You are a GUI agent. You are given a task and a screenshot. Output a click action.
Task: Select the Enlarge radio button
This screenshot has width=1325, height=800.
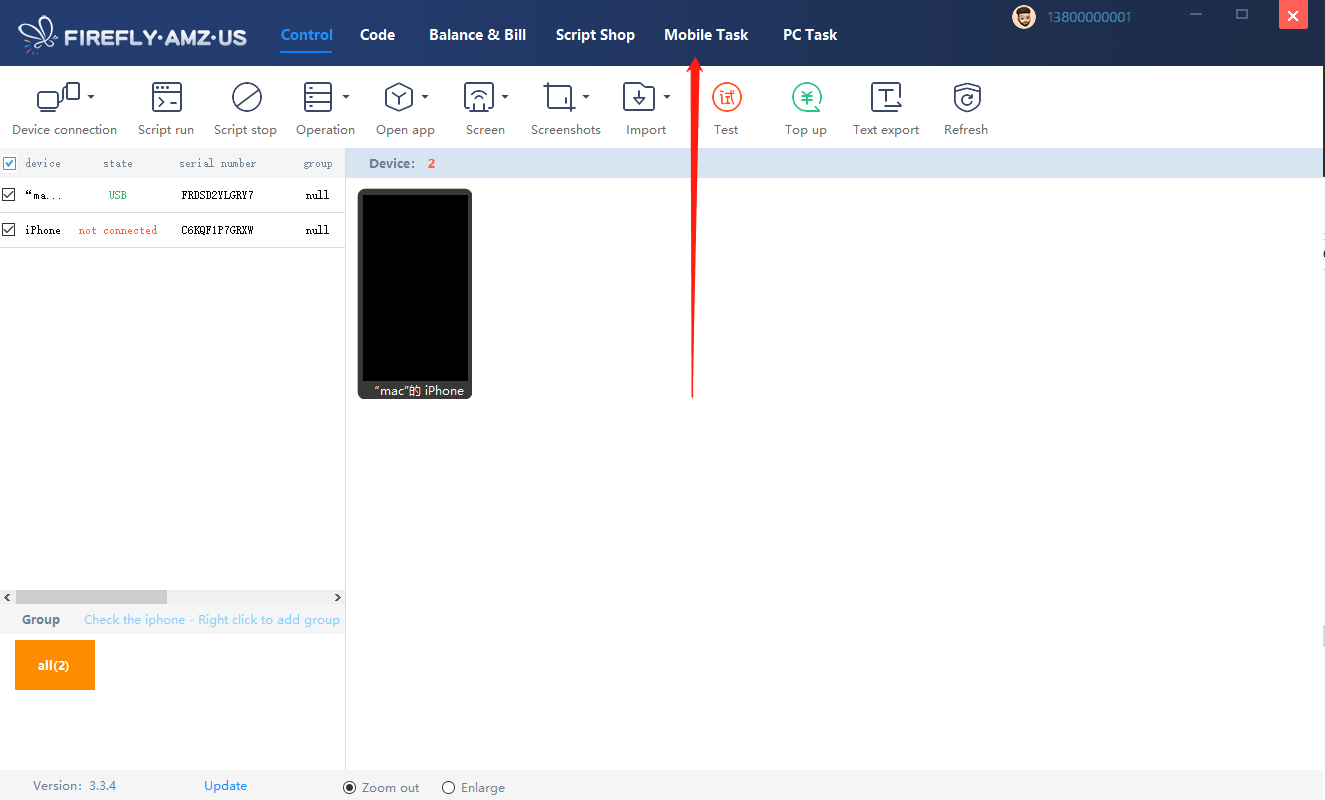(449, 787)
